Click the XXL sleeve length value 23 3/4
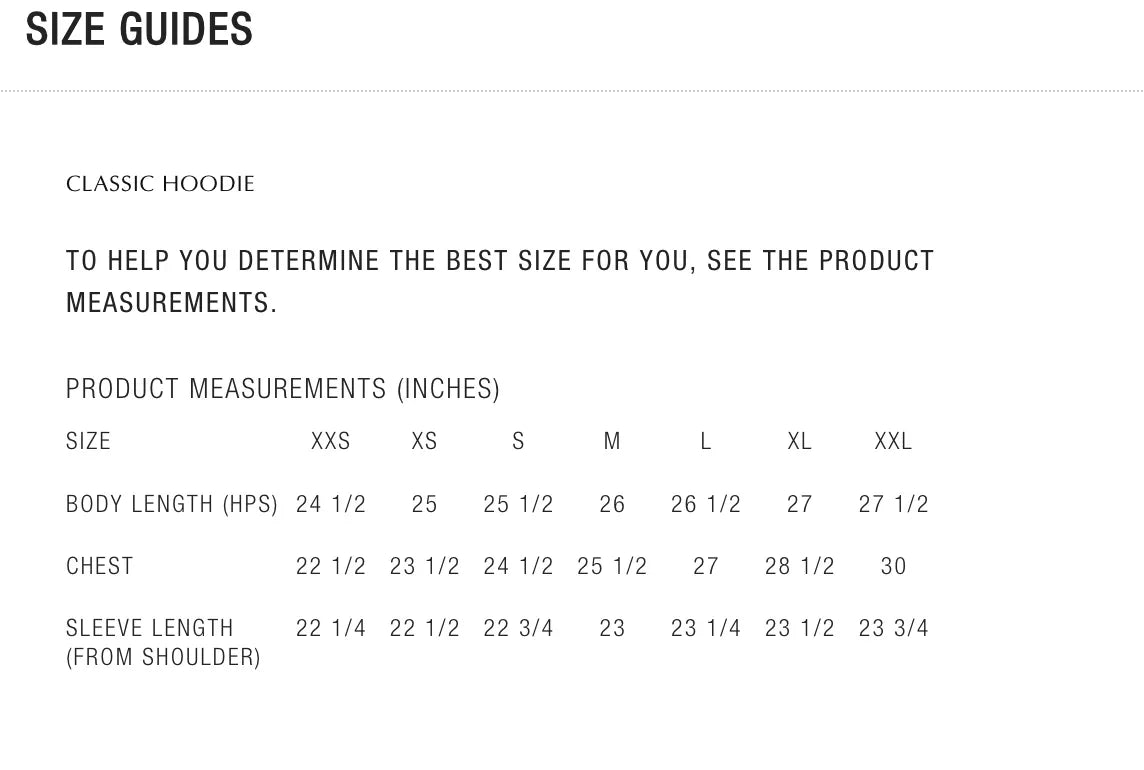The height and width of the screenshot is (770, 1144). click(894, 629)
